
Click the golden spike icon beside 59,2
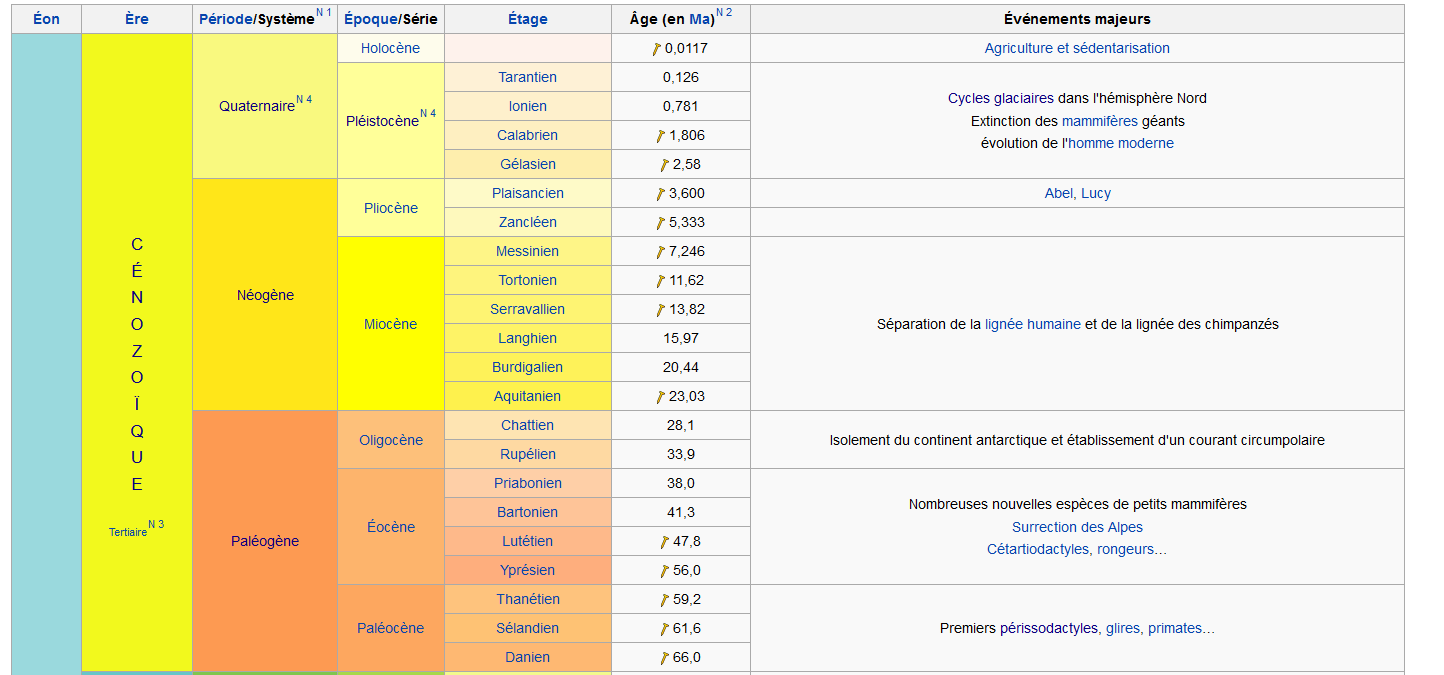tap(664, 600)
